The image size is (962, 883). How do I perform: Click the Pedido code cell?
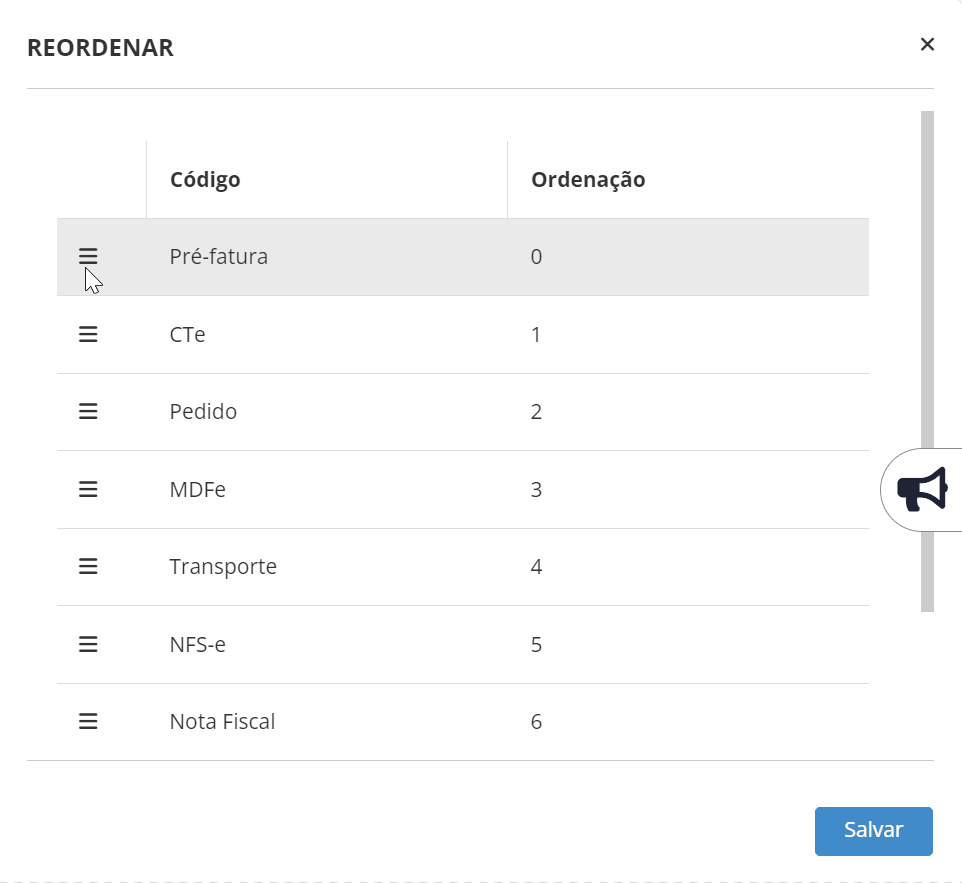[203, 411]
